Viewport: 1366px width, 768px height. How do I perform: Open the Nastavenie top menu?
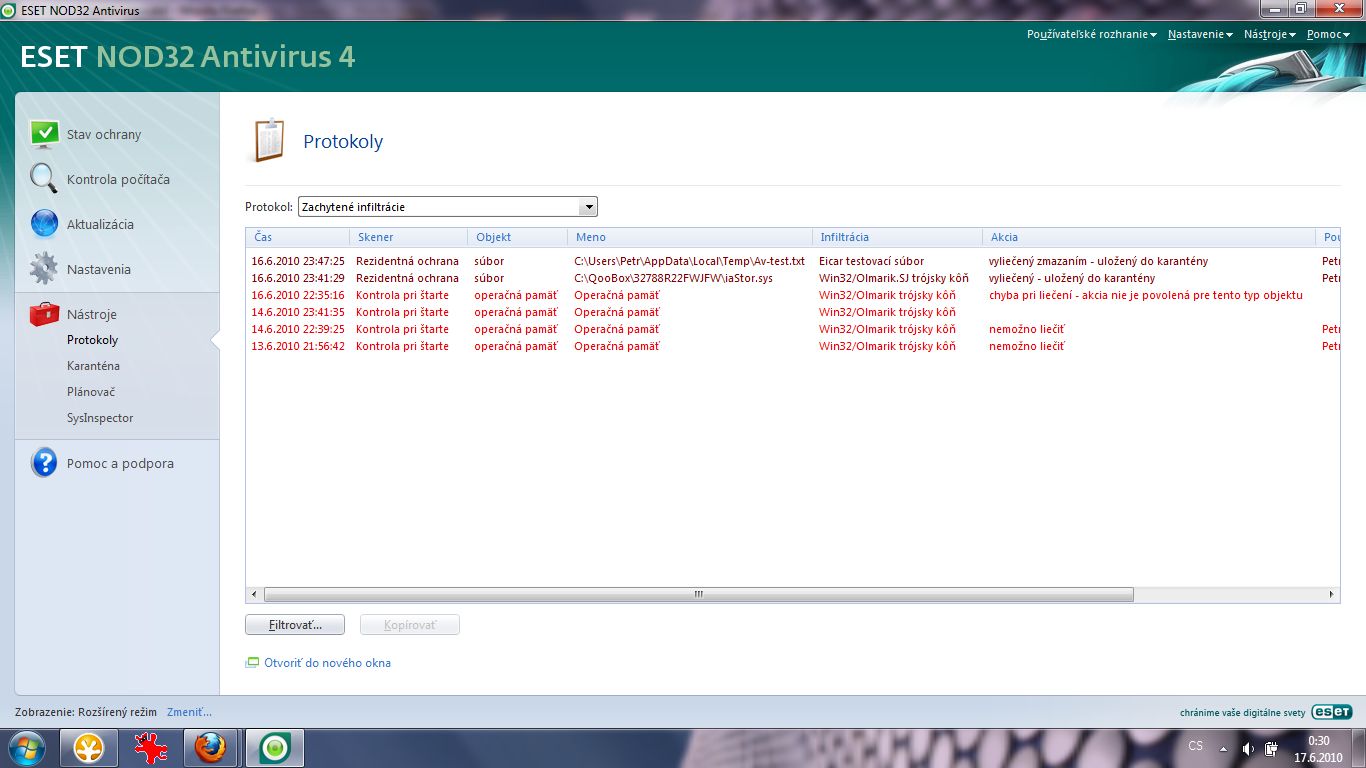click(1200, 34)
